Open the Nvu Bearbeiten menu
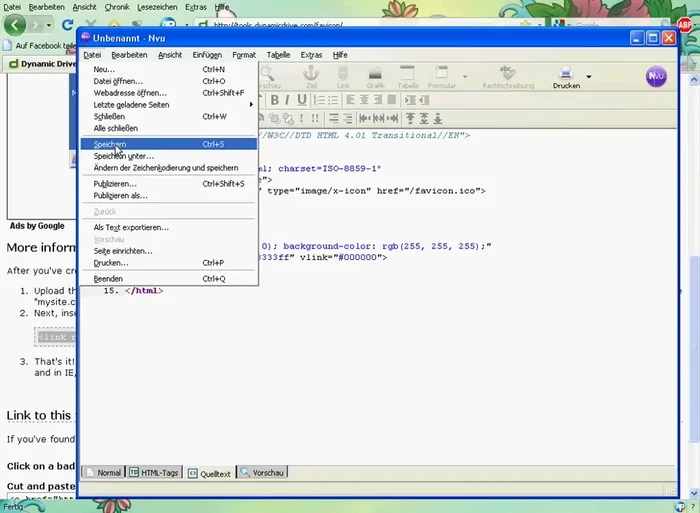 [129, 55]
